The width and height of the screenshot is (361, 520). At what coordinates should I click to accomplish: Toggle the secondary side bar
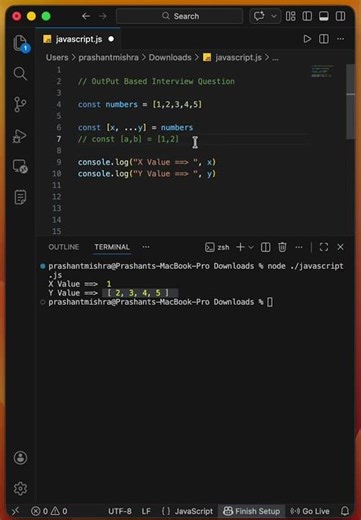[341, 16]
